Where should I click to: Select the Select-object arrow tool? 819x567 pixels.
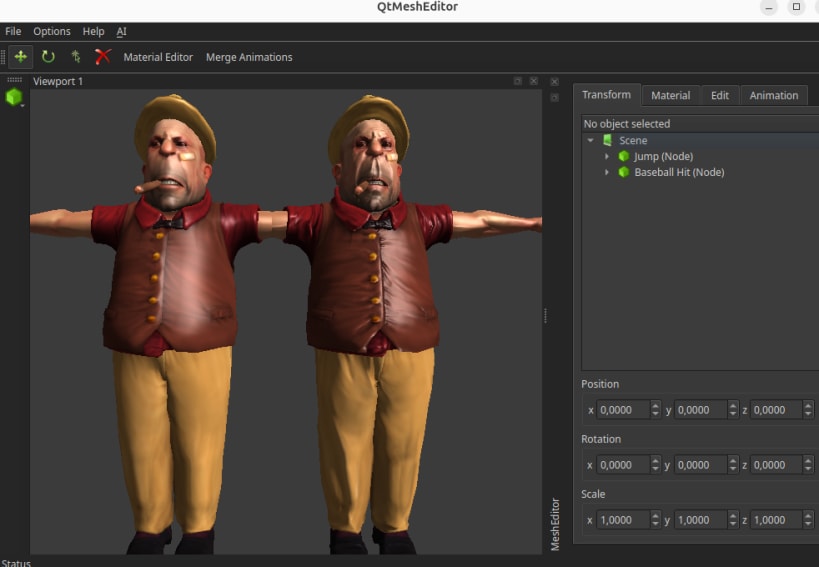[76, 56]
